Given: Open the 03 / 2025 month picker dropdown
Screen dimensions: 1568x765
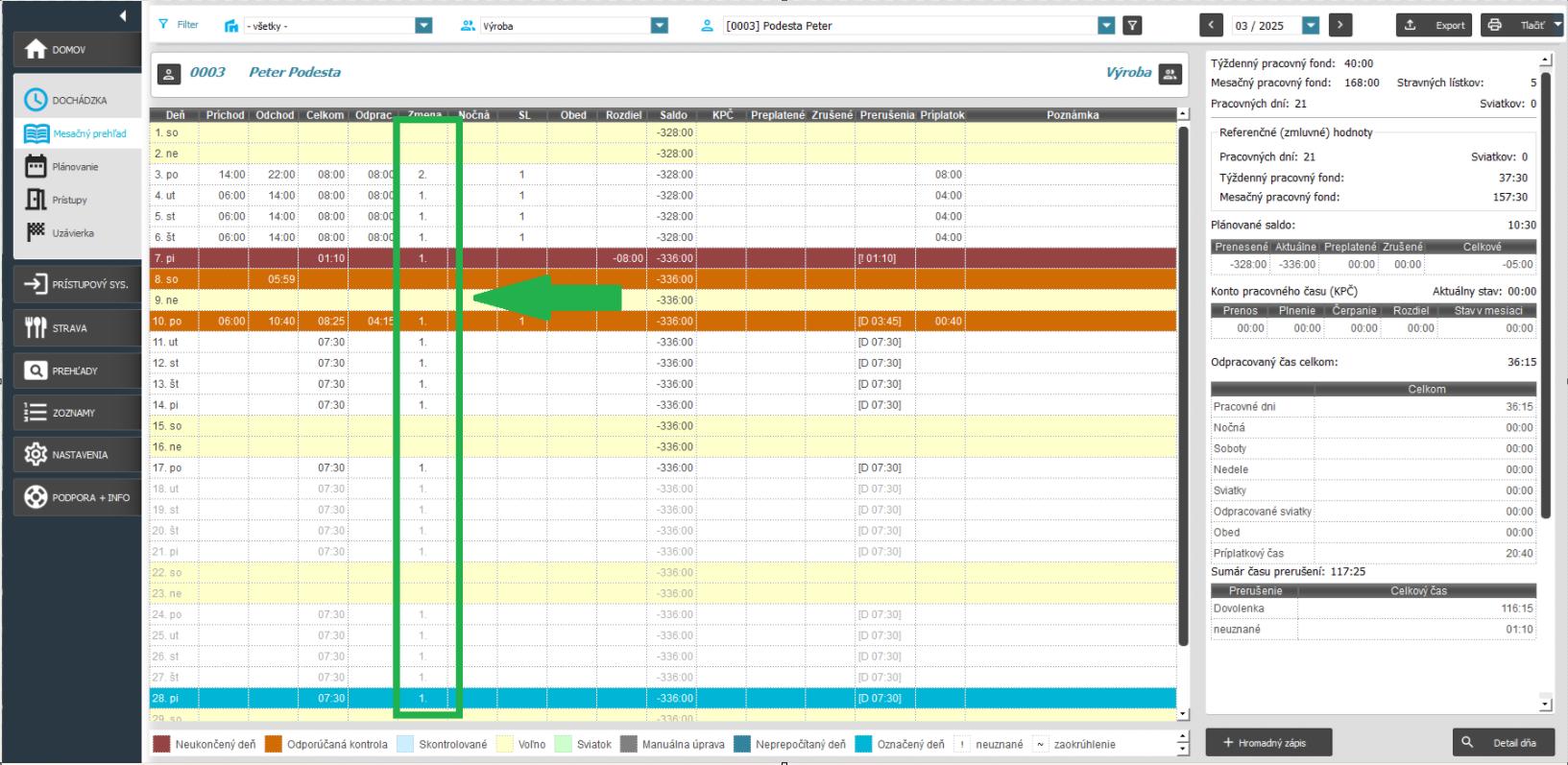Looking at the screenshot, I should point(1311,26).
